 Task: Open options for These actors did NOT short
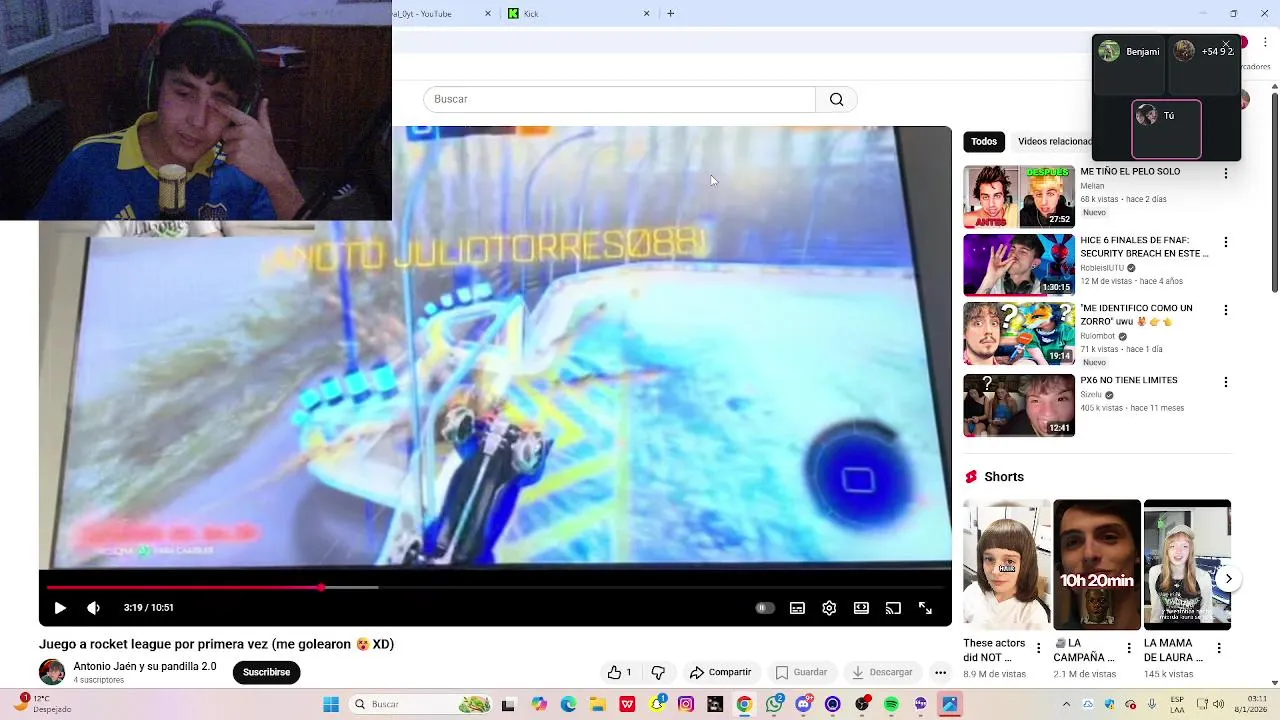click(1038, 649)
